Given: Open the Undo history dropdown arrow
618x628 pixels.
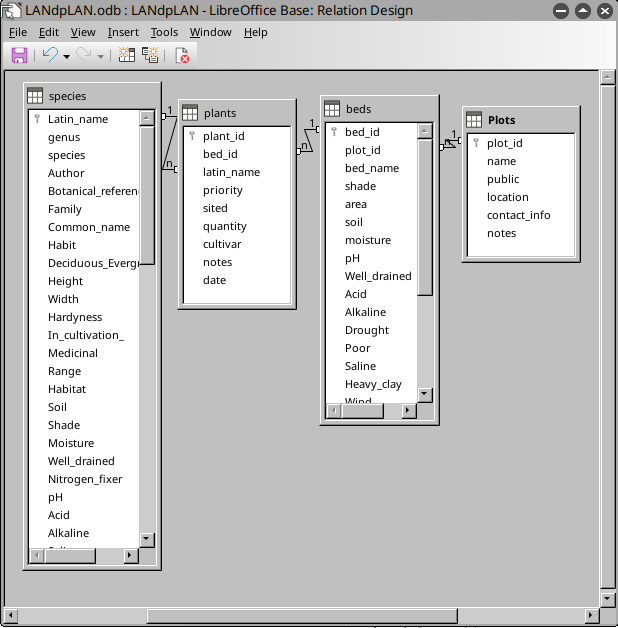Looking at the screenshot, I should (66, 56).
